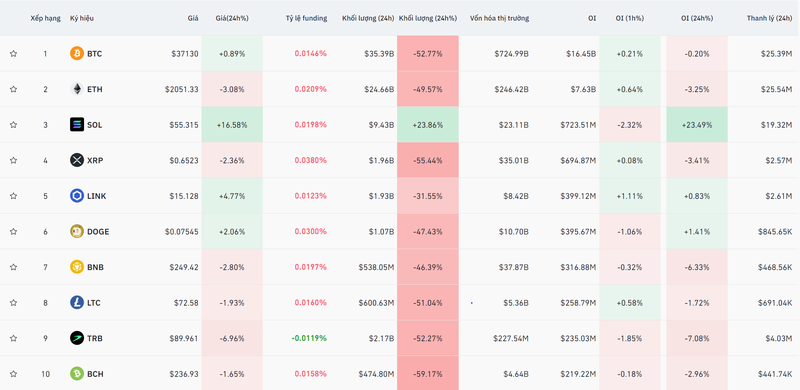This screenshot has height=390, width=800.
Task: Sort by the Tỷ lệ funding column header
Action: [306, 18]
